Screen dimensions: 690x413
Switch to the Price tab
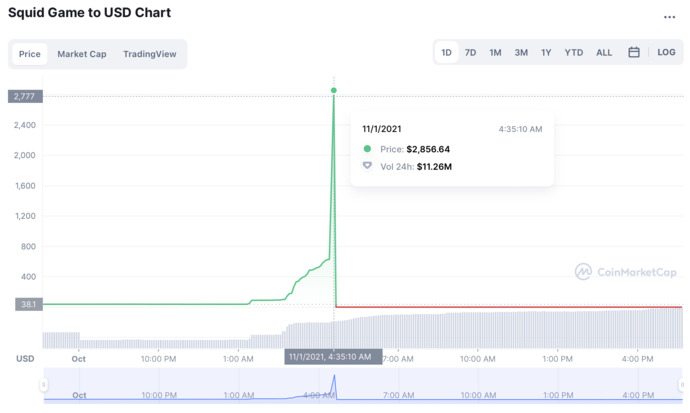tap(29, 54)
